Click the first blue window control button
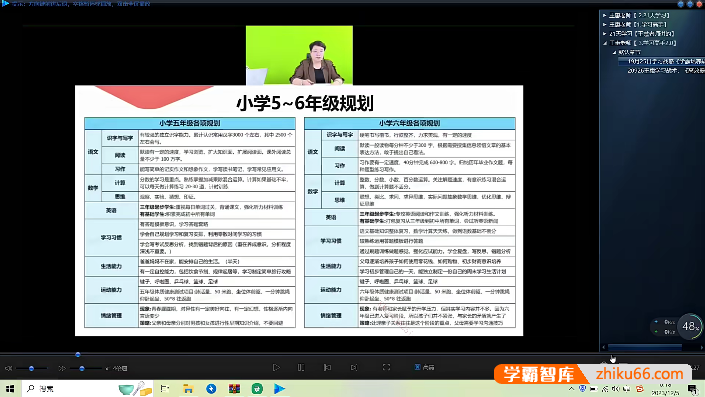The image size is (705, 397). [680, 4]
